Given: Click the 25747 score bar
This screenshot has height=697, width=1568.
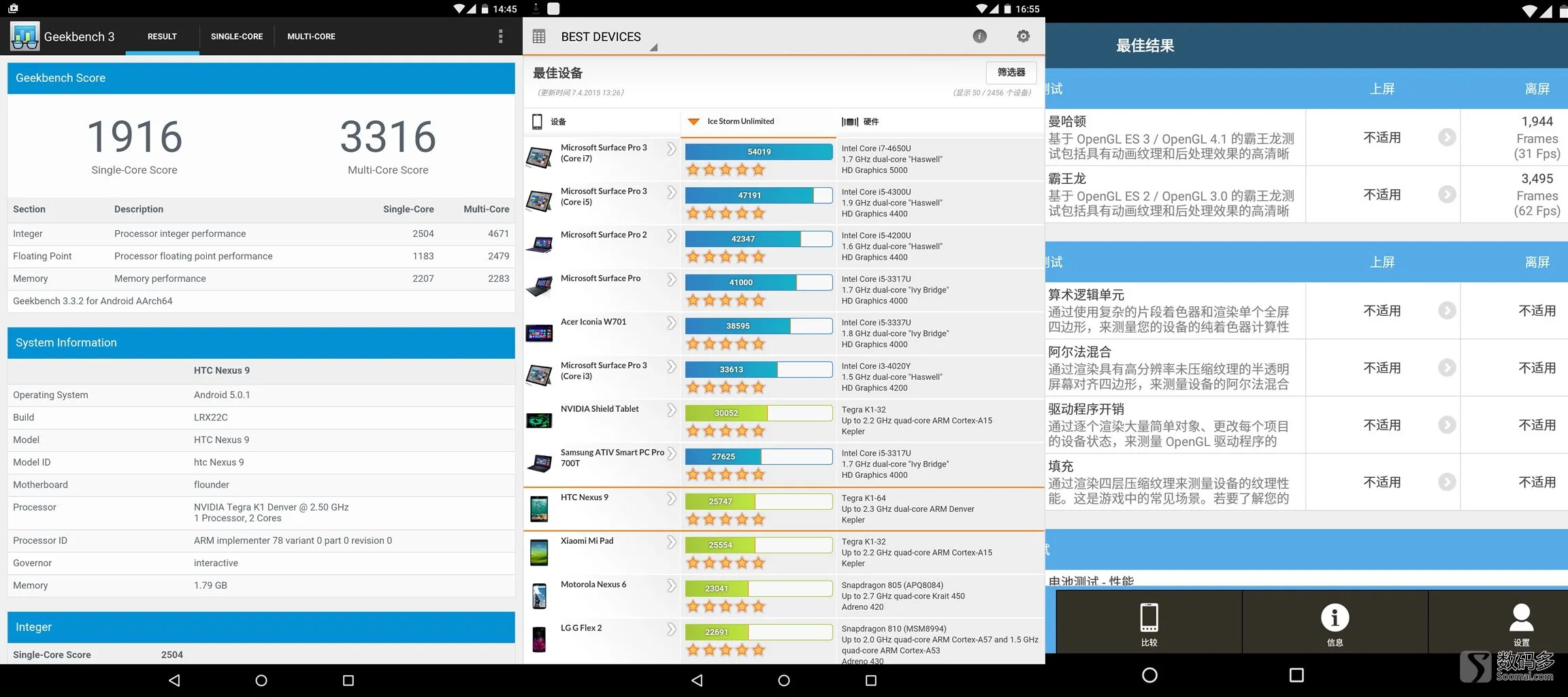Looking at the screenshot, I should [759, 502].
